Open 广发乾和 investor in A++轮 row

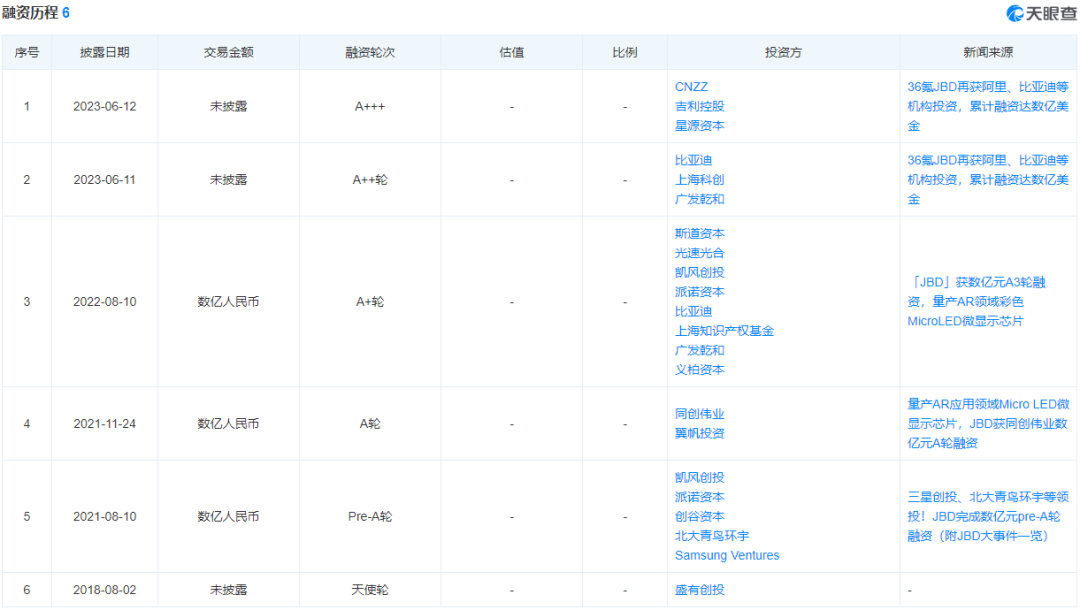click(x=699, y=199)
